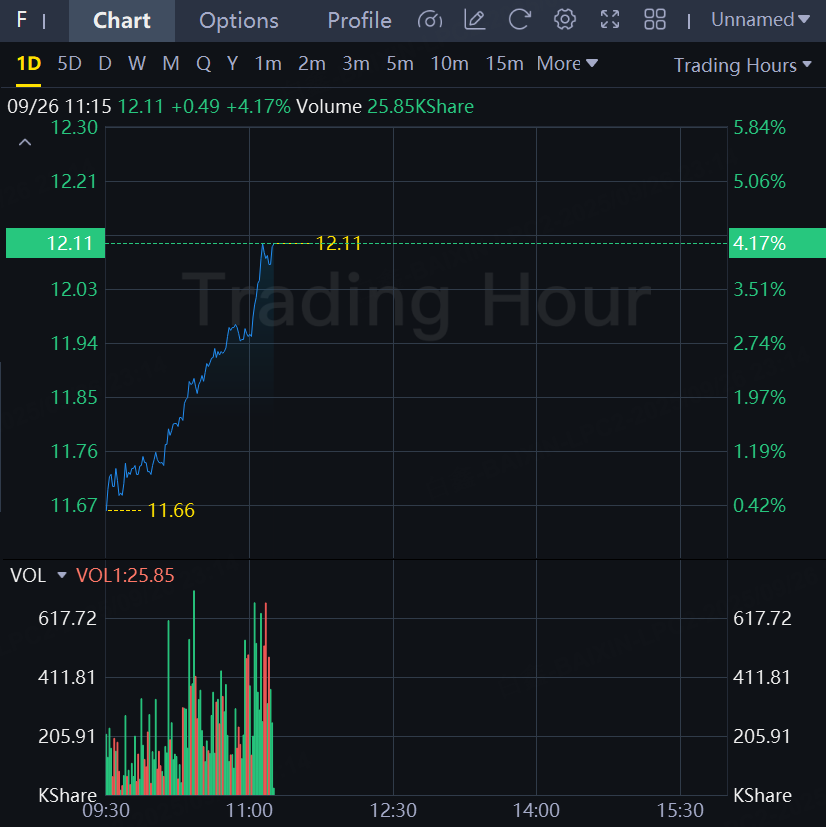Screen dimensions: 826x827
Task: Expand the More timeframes dropdown
Action: pyautogui.click(x=567, y=64)
